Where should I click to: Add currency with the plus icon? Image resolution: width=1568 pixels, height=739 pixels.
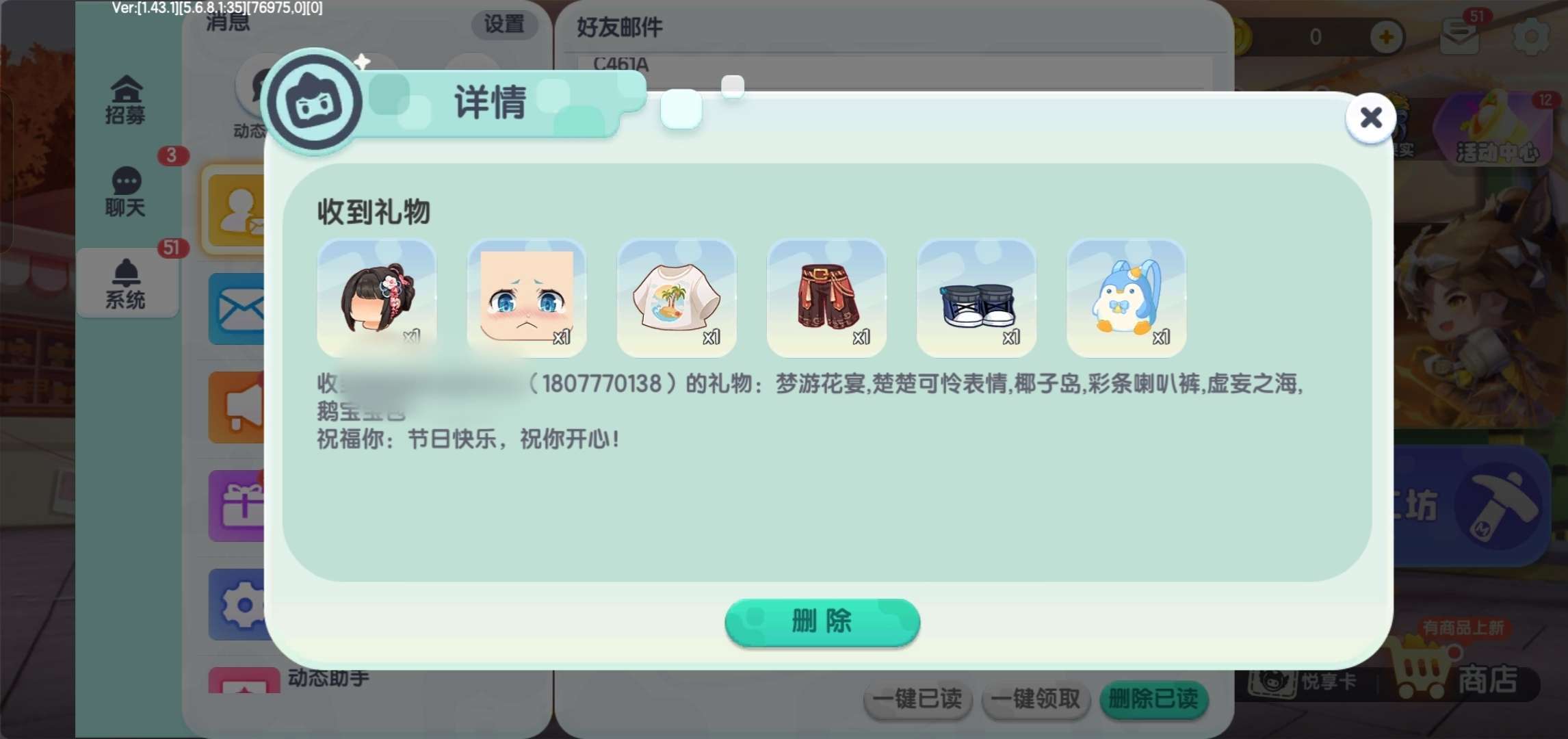[x=1387, y=36]
